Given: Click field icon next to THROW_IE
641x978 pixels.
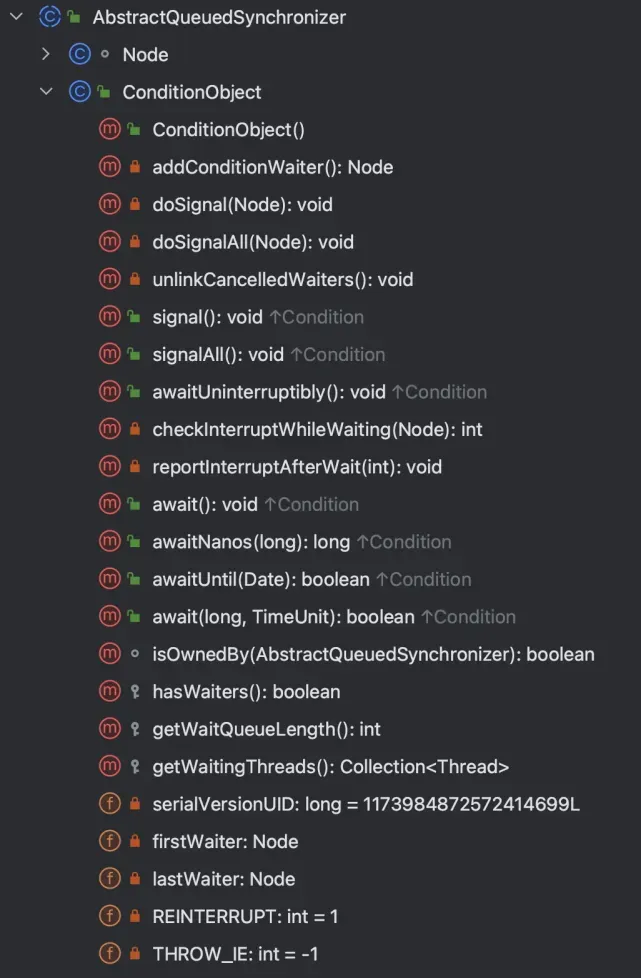Looking at the screenshot, I should tap(110, 954).
